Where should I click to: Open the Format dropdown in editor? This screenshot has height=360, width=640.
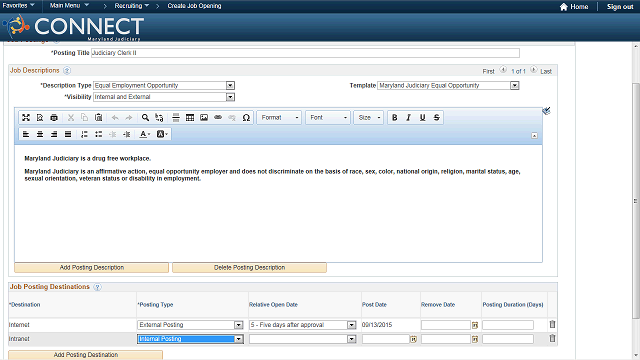coord(279,118)
